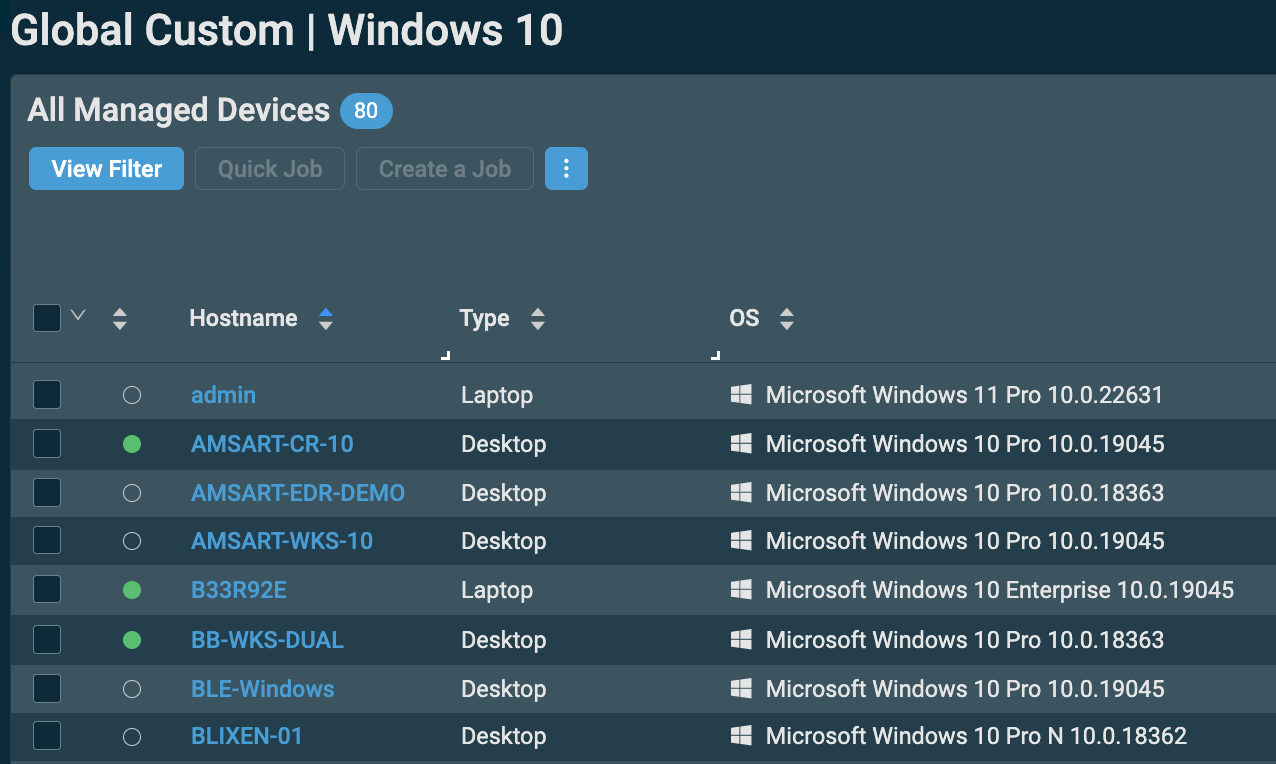Check the box for BLE-Windows

click(x=47, y=688)
